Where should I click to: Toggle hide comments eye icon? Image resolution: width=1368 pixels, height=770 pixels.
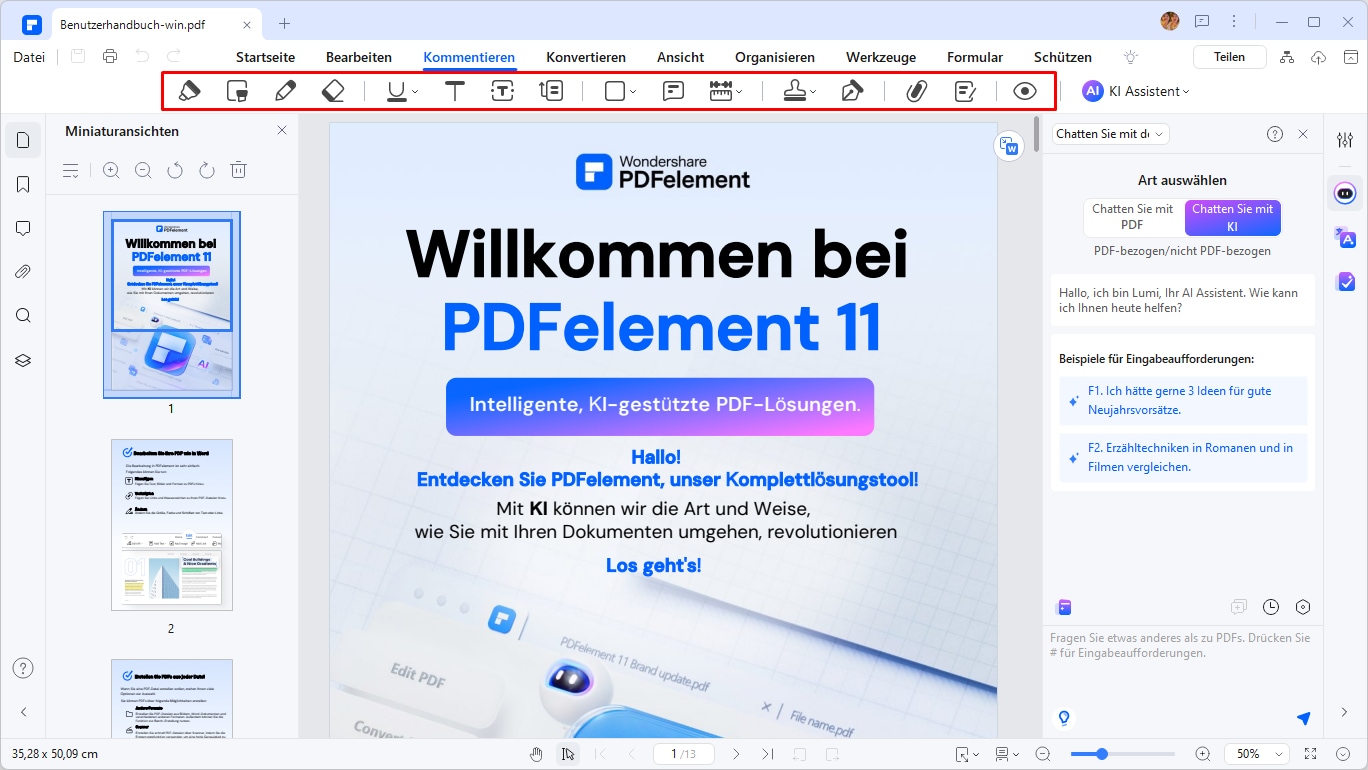coord(1025,91)
